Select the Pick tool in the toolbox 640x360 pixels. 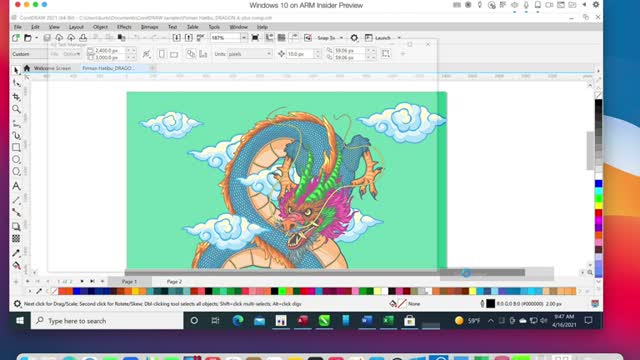click(16, 71)
